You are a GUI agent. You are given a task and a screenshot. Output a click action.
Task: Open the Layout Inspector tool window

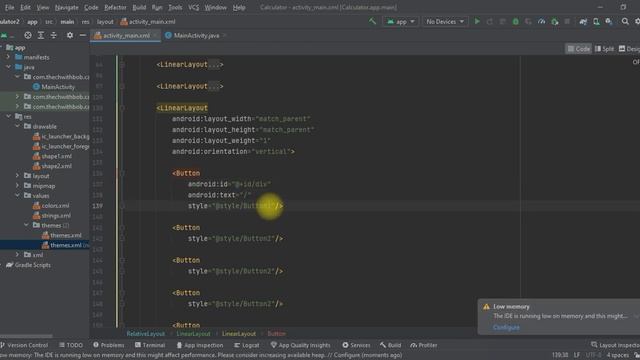pyautogui.click(x=615, y=345)
